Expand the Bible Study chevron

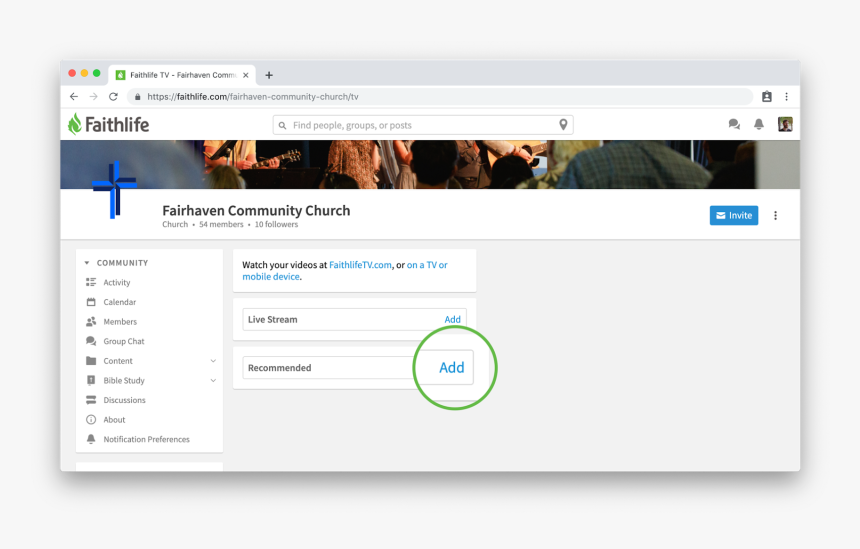(x=213, y=381)
